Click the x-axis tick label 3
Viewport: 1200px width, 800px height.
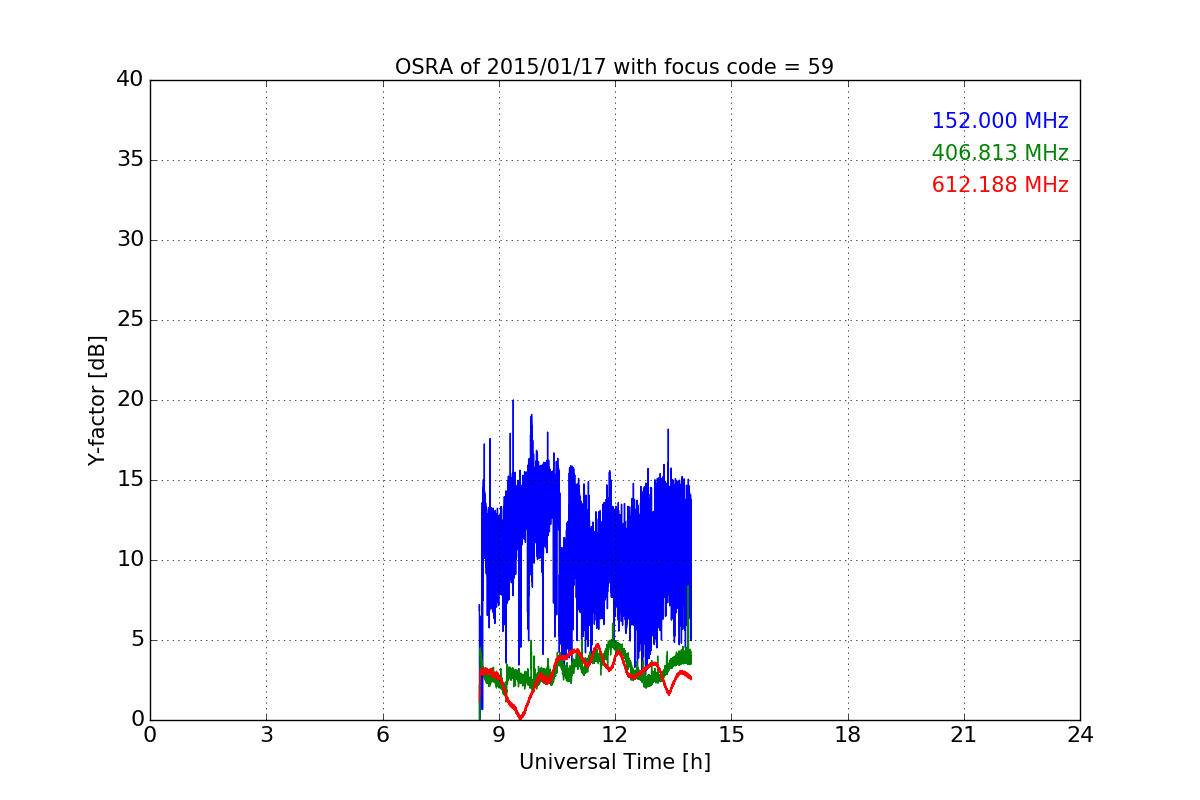pyautogui.click(x=266, y=735)
